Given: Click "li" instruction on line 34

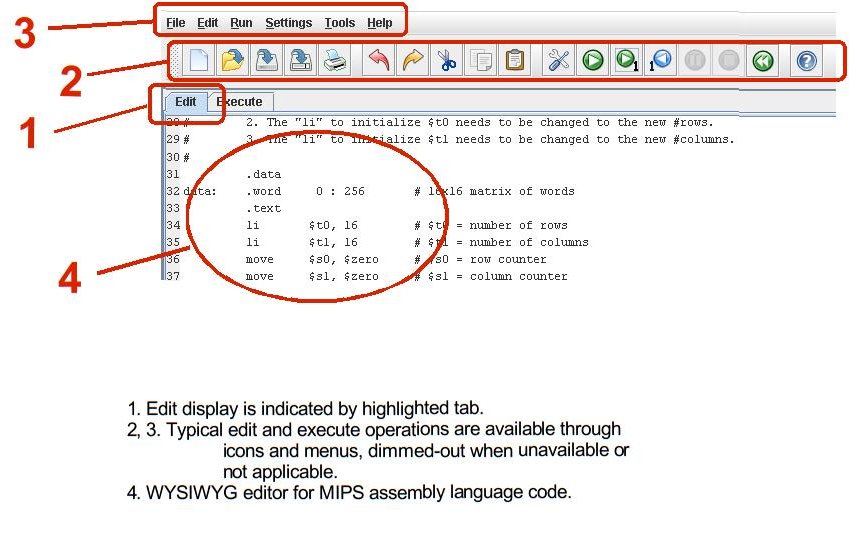Looking at the screenshot, I should (252, 225).
